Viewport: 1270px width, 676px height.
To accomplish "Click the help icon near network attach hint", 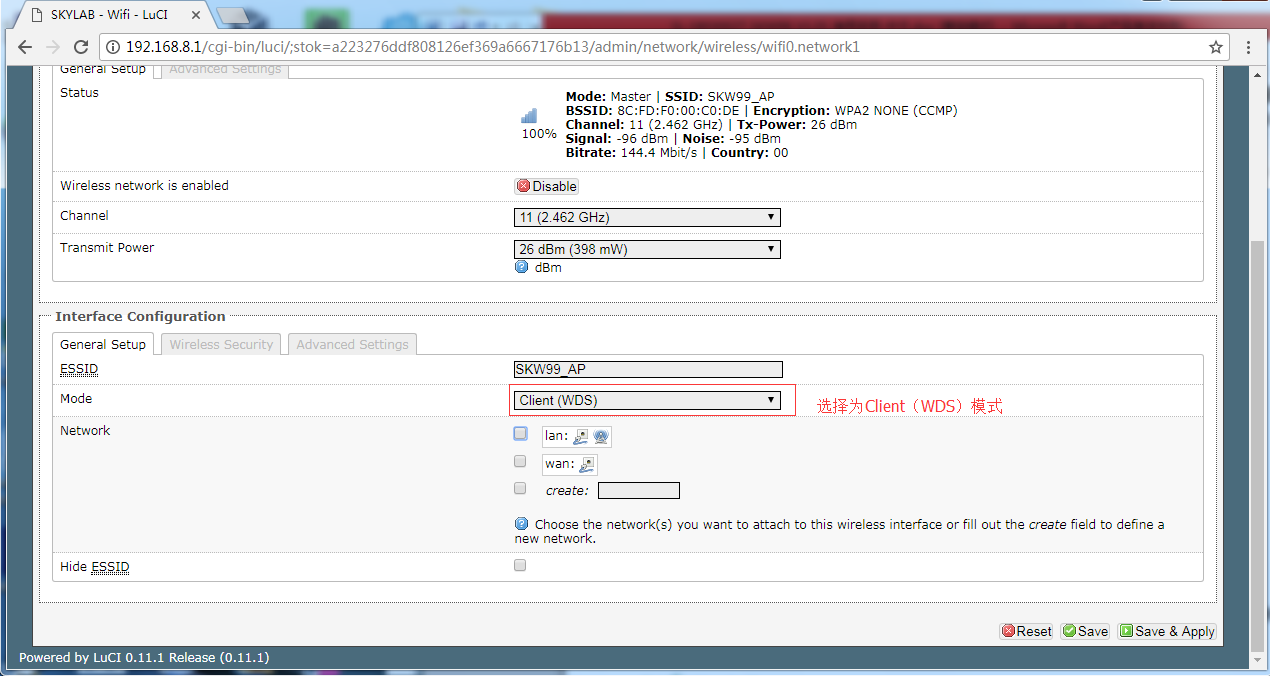I will click(x=521, y=523).
